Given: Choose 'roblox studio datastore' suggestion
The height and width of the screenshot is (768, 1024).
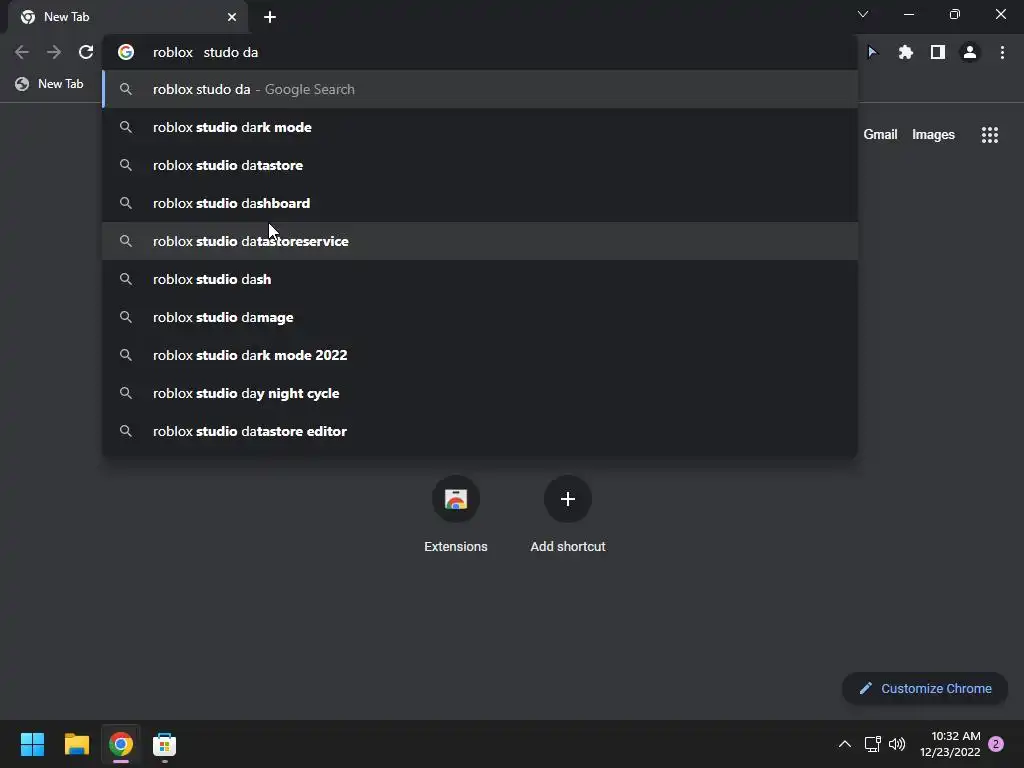Looking at the screenshot, I should click(x=480, y=165).
